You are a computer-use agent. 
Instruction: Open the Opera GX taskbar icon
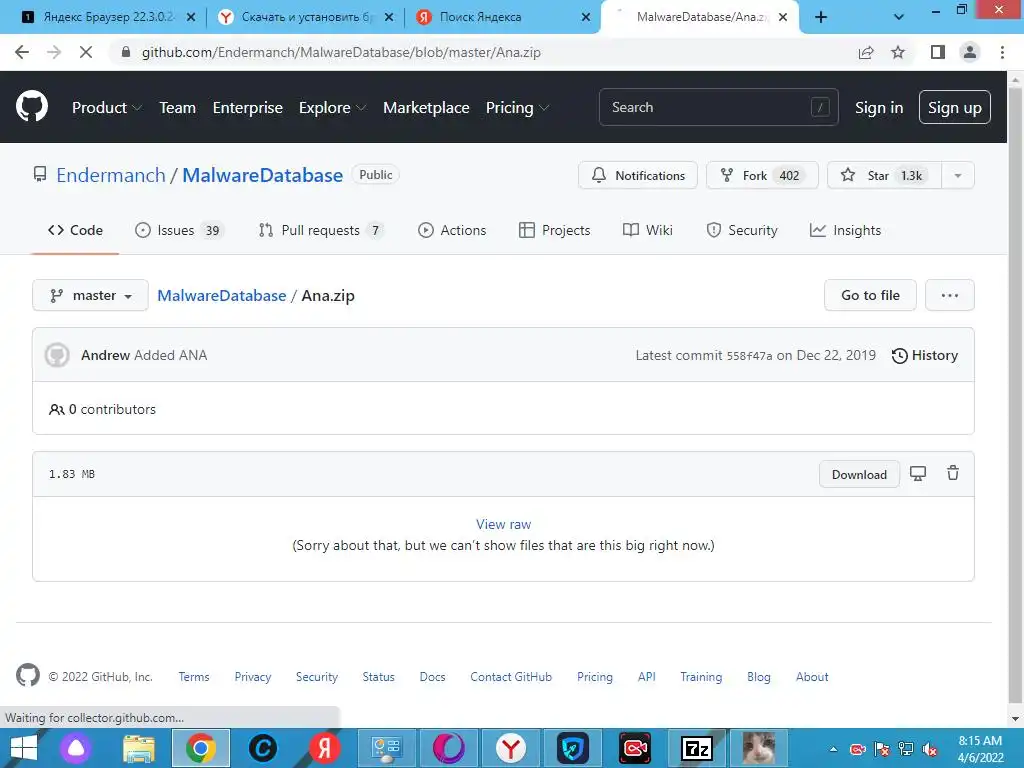pyautogui.click(x=449, y=748)
